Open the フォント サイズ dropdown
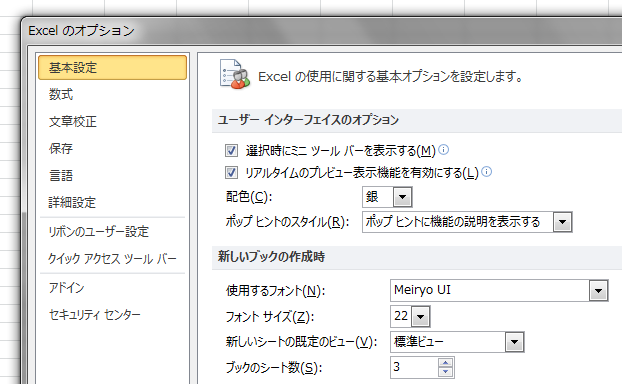Viewport: 622px width, 384px height. click(x=420, y=317)
